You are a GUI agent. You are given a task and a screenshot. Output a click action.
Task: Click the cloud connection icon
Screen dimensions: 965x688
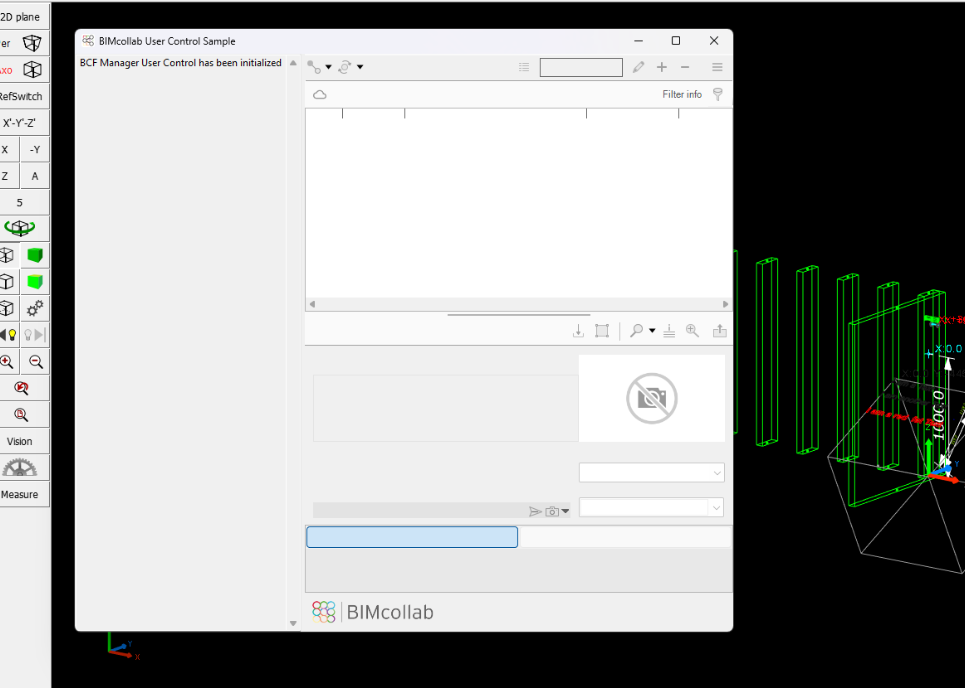click(319, 95)
